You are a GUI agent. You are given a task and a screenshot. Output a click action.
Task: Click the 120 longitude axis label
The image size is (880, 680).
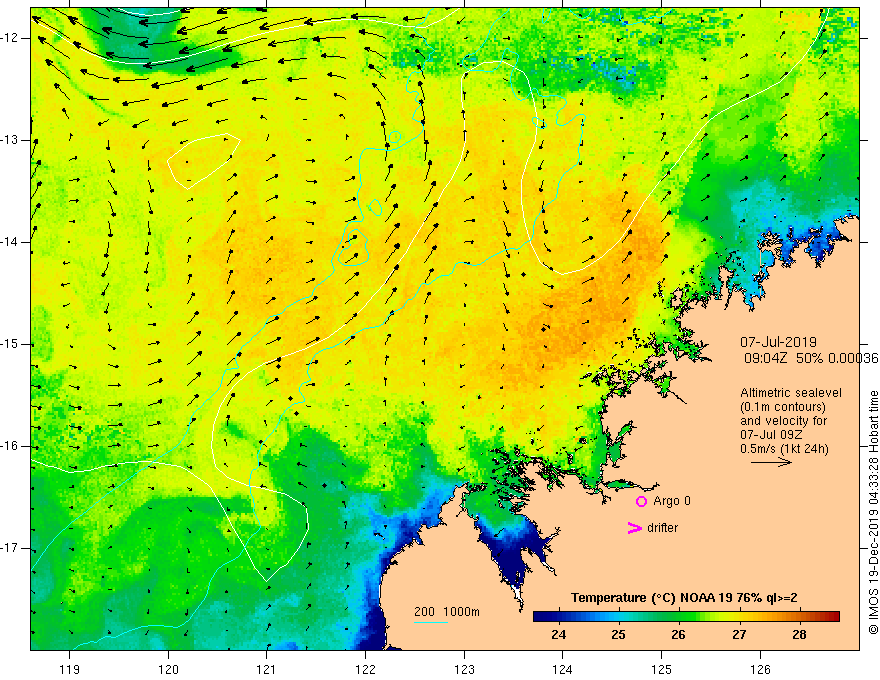(x=168, y=669)
